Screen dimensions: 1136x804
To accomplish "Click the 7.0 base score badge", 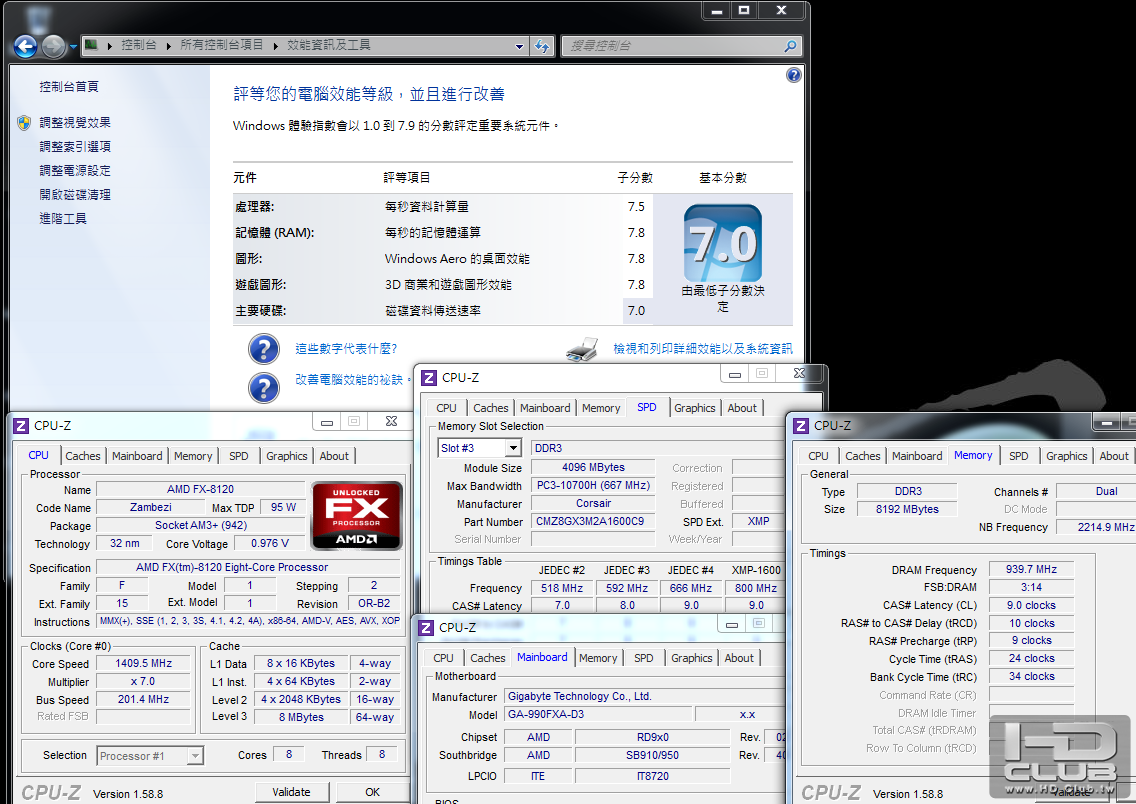I will [723, 243].
